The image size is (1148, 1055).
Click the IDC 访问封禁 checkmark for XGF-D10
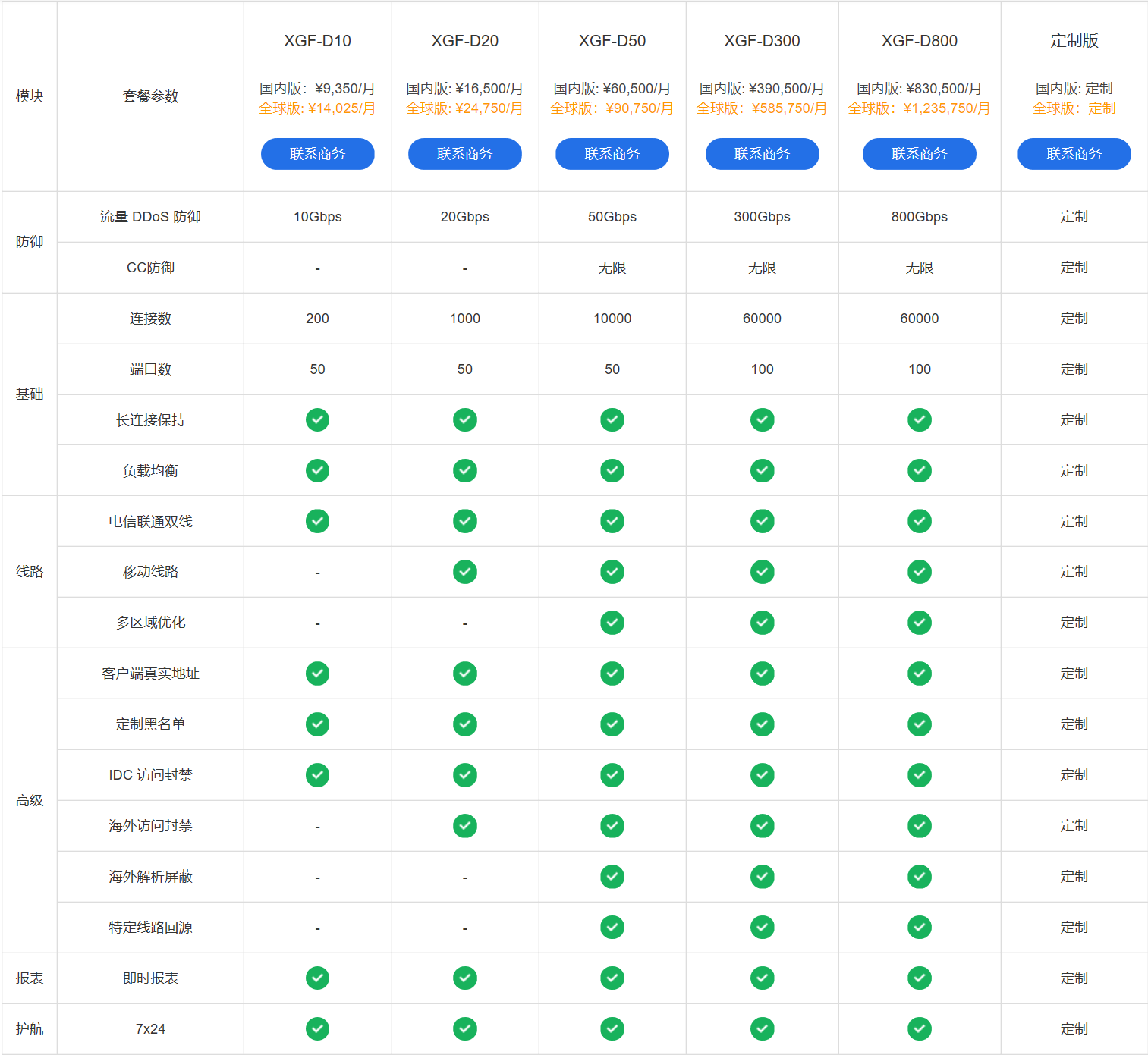point(317,775)
